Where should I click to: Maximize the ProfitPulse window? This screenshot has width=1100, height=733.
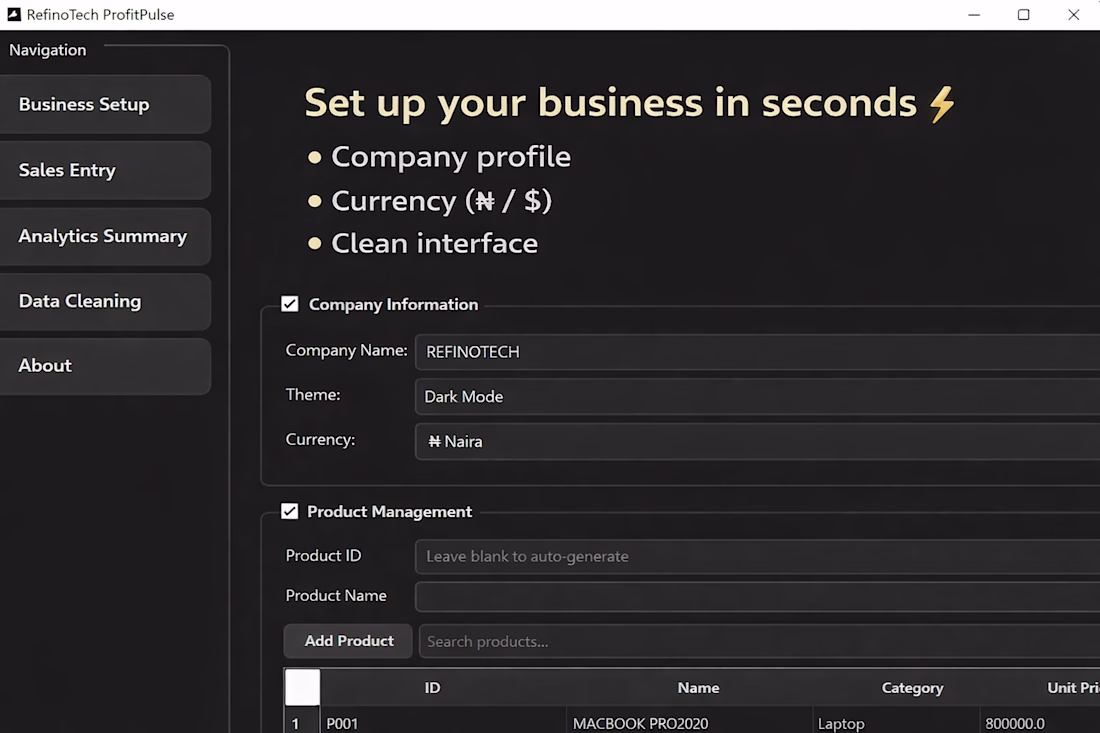1024,15
